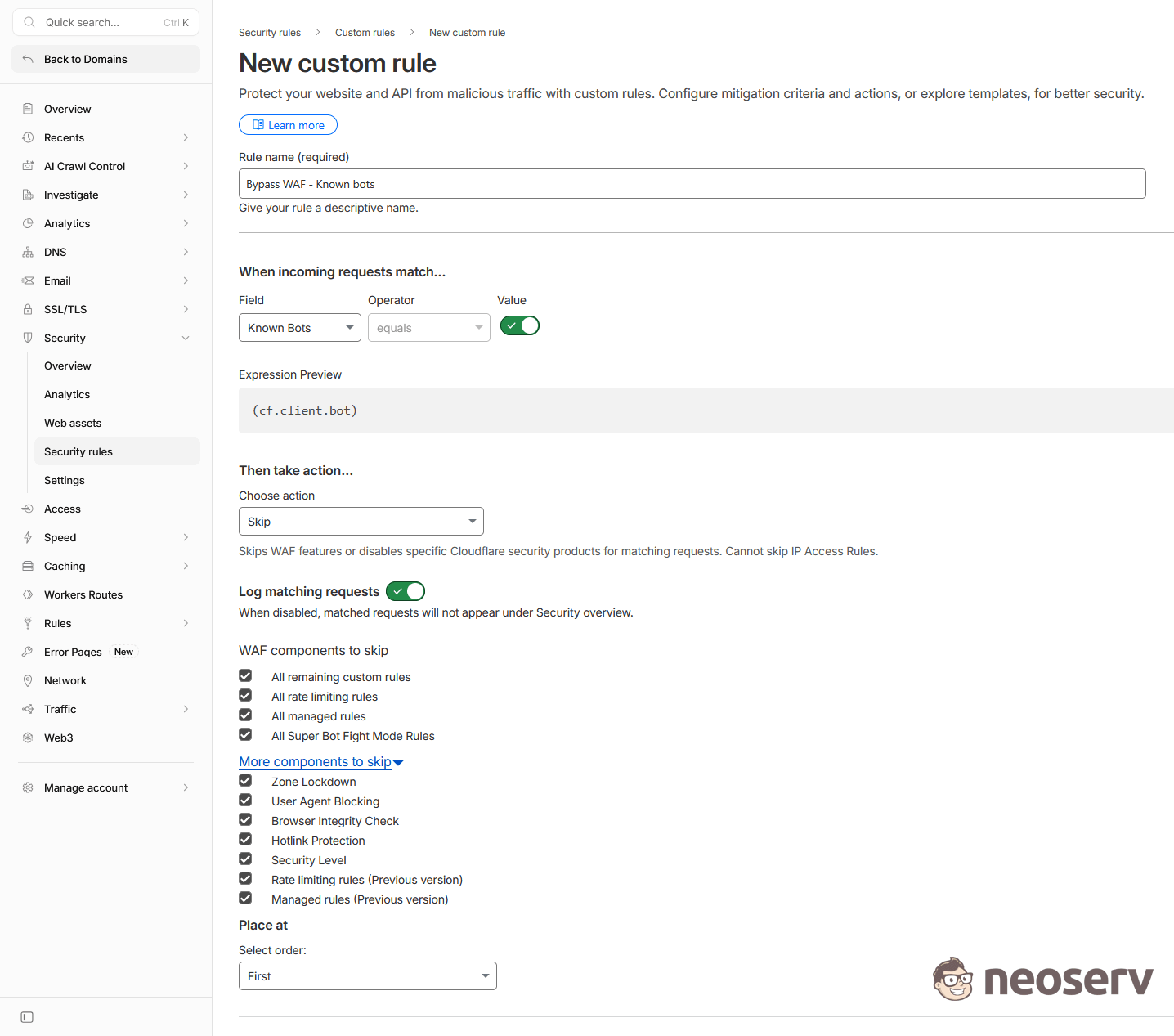Expand the Traffic submenu chevron
Screen dimensions: 1174x1036
coord(186,709)
